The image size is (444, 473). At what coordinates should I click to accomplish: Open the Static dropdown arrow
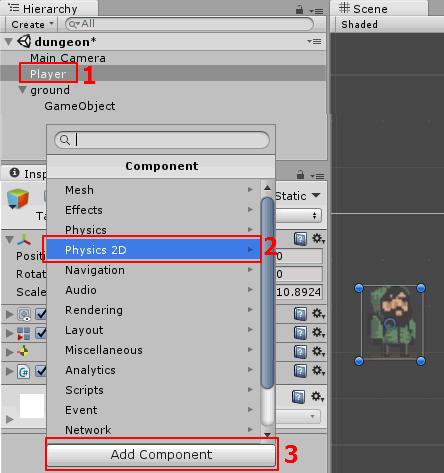(316, 195)
